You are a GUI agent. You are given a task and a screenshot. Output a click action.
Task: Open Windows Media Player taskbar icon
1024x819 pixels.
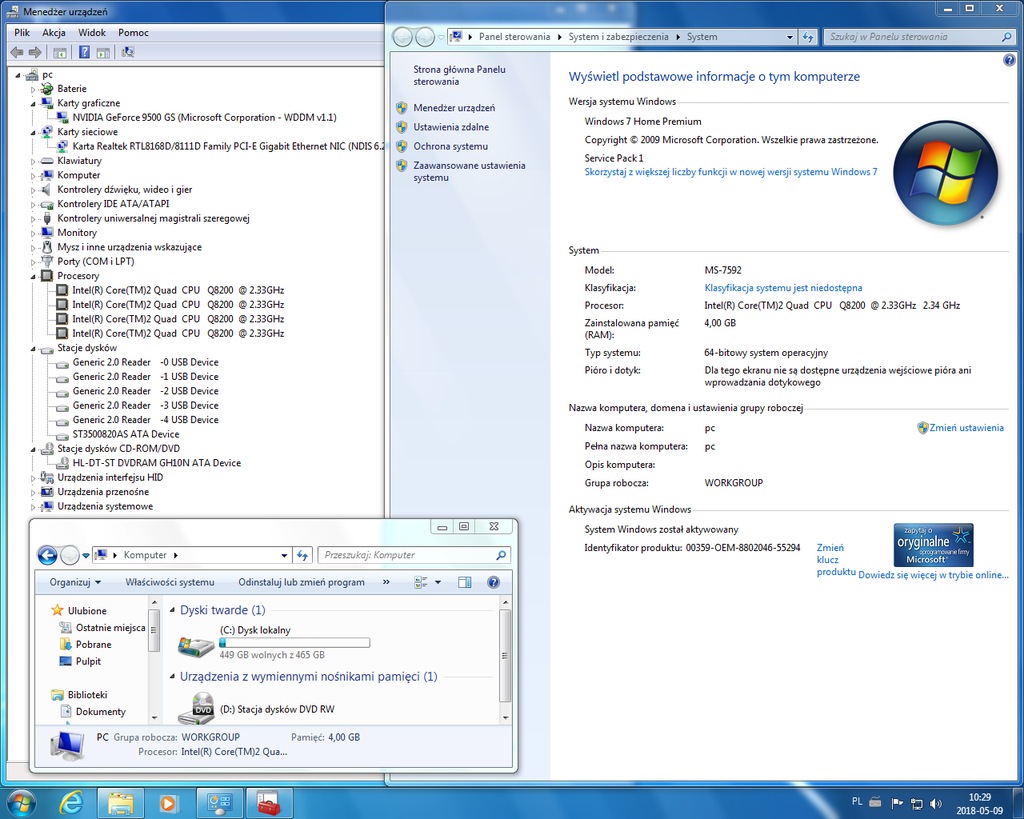[x=168, y=803]
